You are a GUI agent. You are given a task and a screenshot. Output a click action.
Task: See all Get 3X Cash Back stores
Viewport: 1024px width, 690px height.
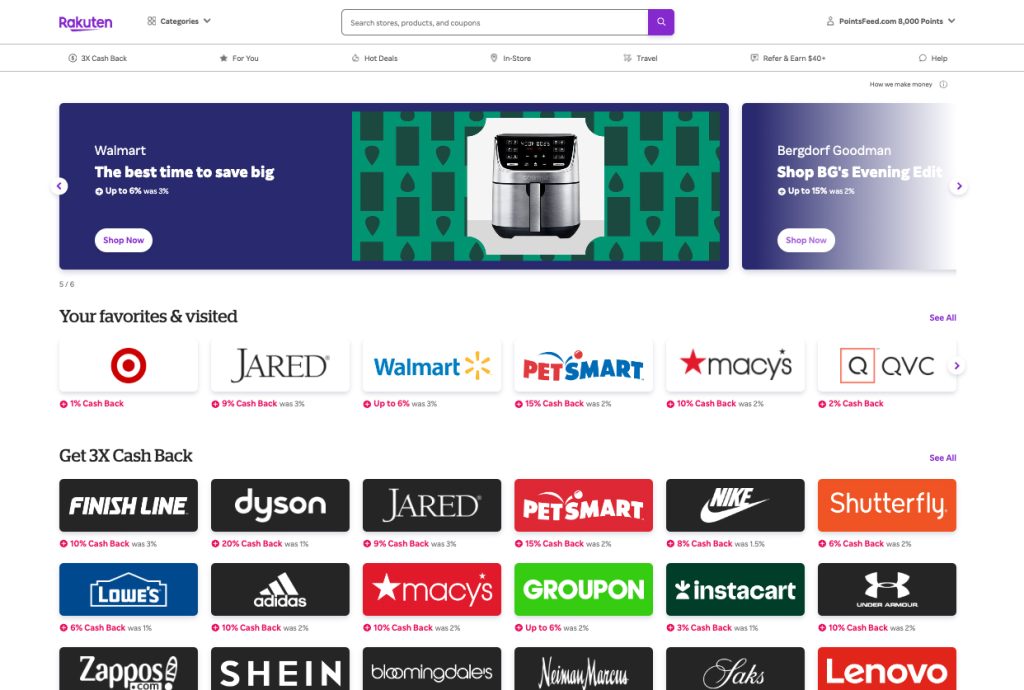[942, 458]
